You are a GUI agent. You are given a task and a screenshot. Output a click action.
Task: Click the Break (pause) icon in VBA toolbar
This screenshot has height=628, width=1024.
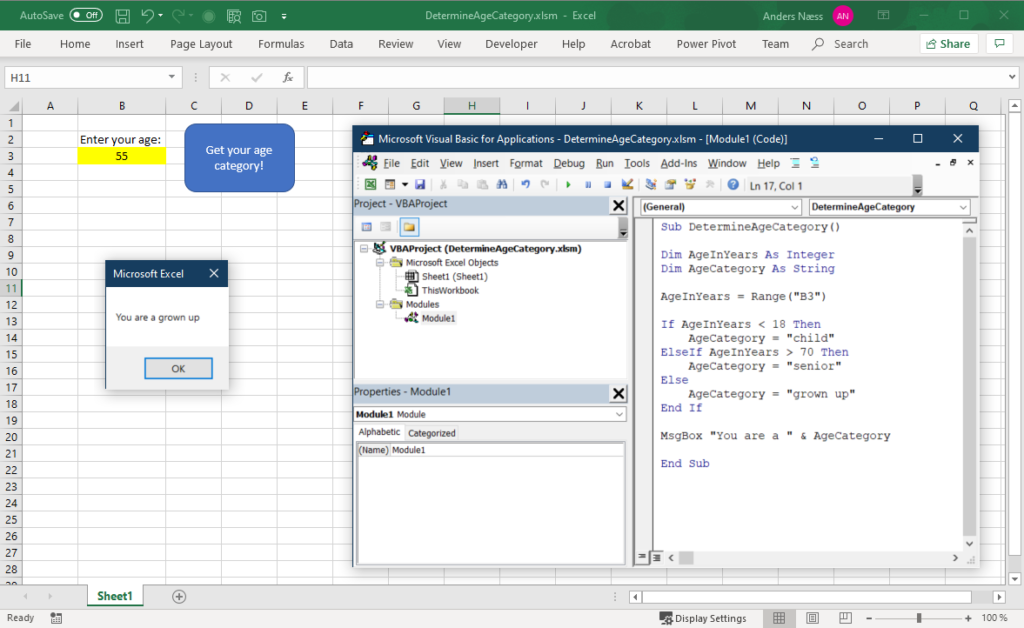(x=588, y=185)
